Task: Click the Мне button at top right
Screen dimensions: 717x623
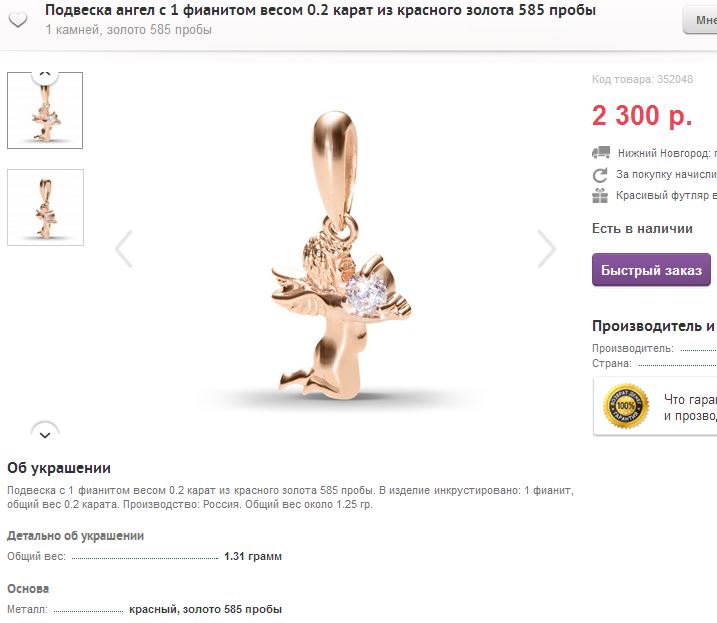Action: pyautogui.click(x=701, y=20)
